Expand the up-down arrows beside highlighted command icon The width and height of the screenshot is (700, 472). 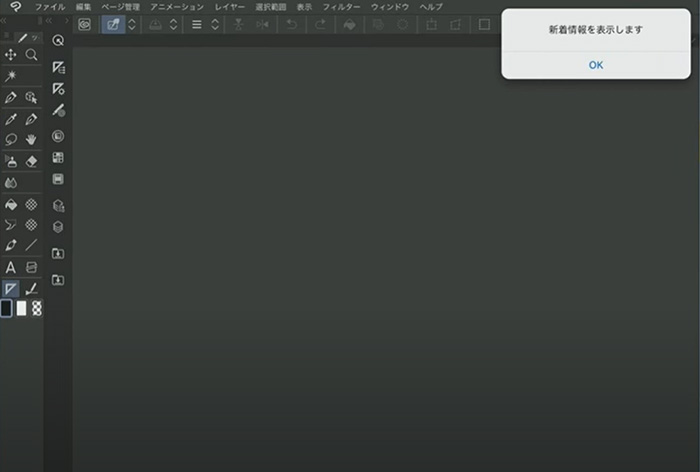point(131,24)
